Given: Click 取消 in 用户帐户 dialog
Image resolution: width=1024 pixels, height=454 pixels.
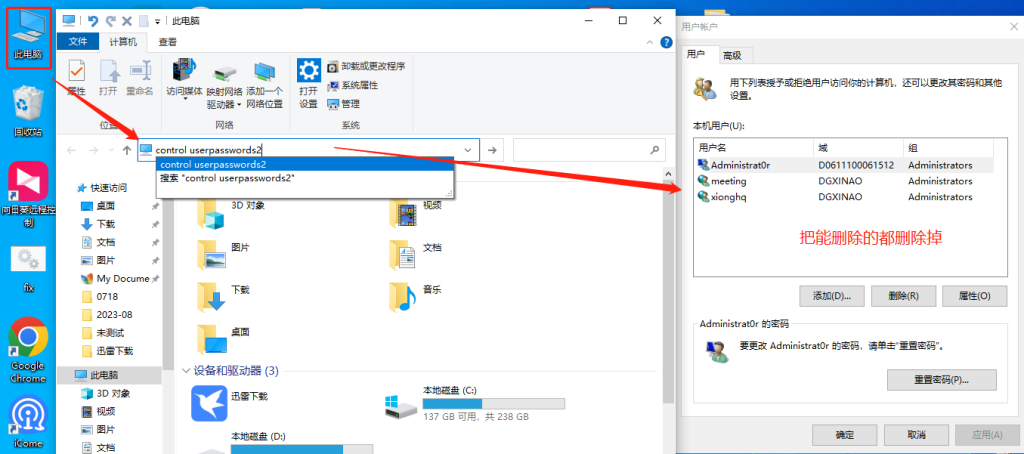Looking at the screenshot, I should (x=916, y=434).
